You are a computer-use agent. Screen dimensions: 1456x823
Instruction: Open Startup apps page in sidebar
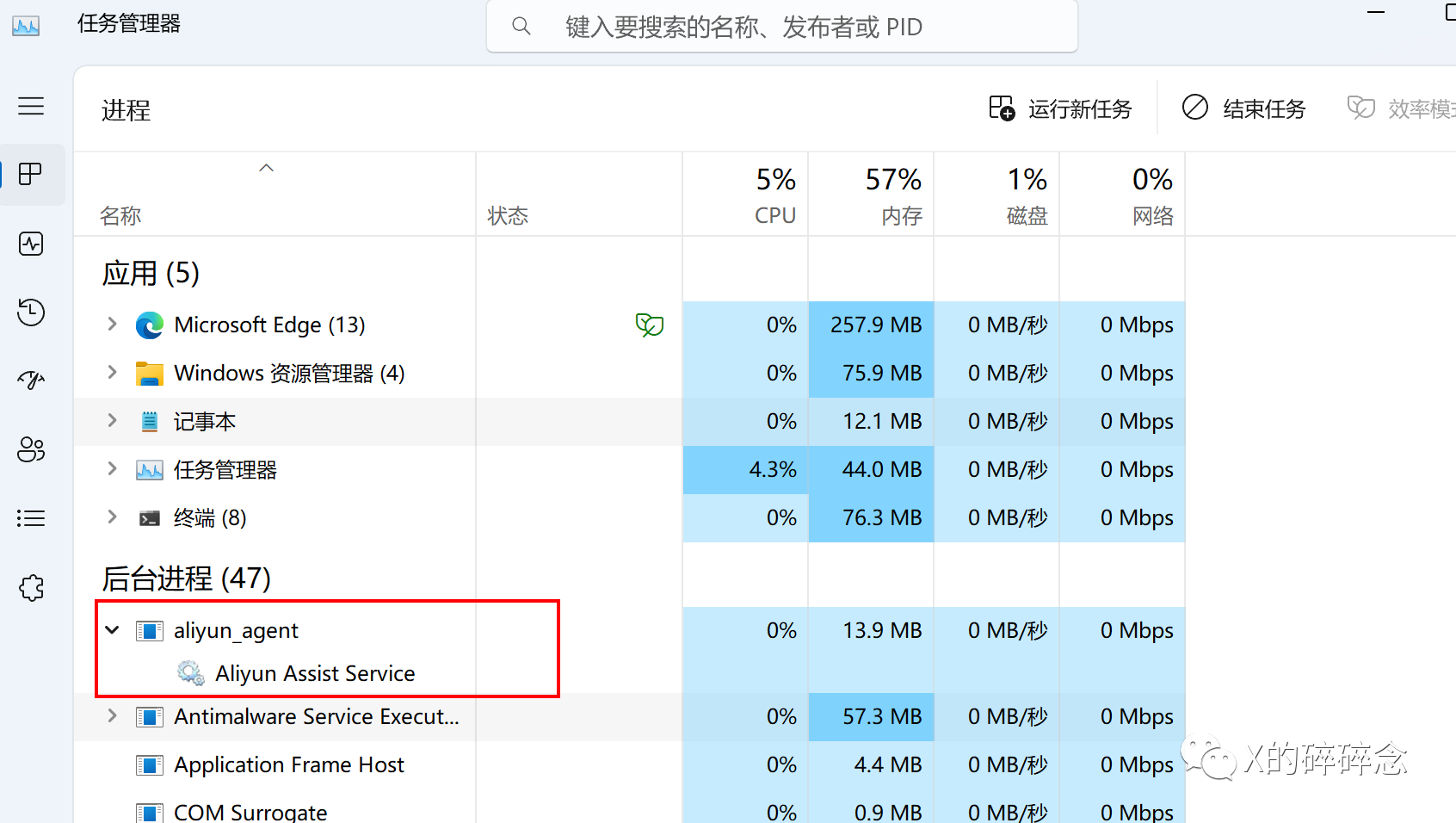click(31, 381)
